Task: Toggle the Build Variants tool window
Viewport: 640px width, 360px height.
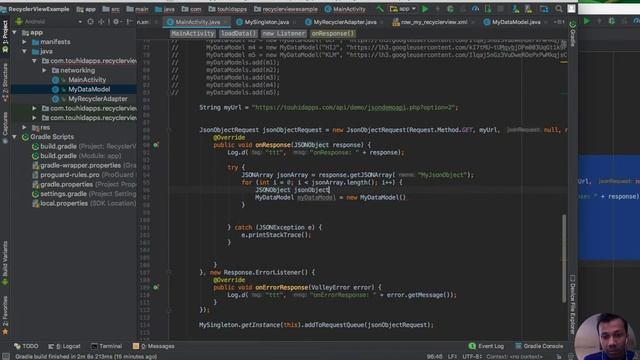Action: (x=5, y=263)
